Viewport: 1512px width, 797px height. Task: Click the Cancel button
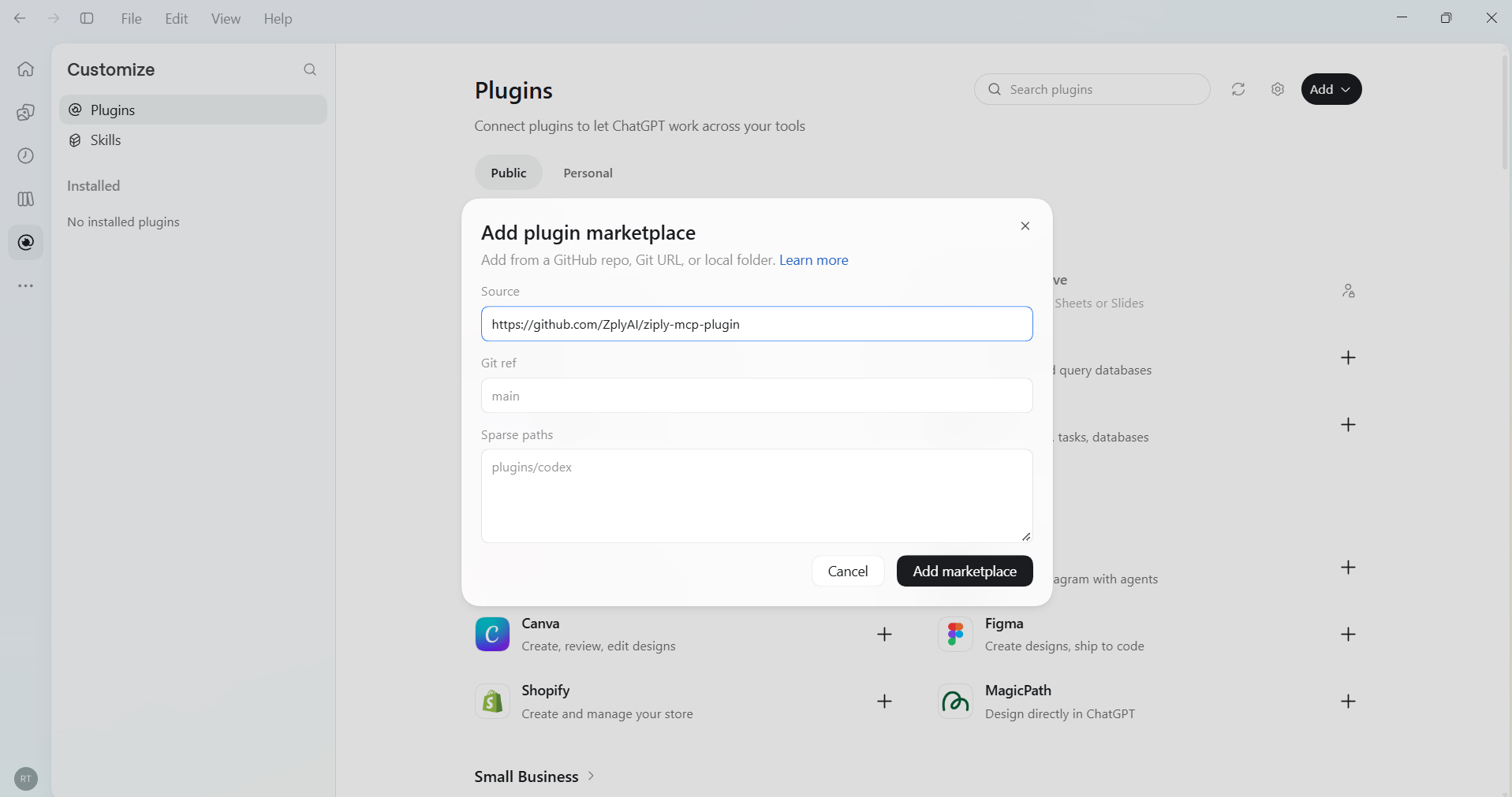pos(848,572)
